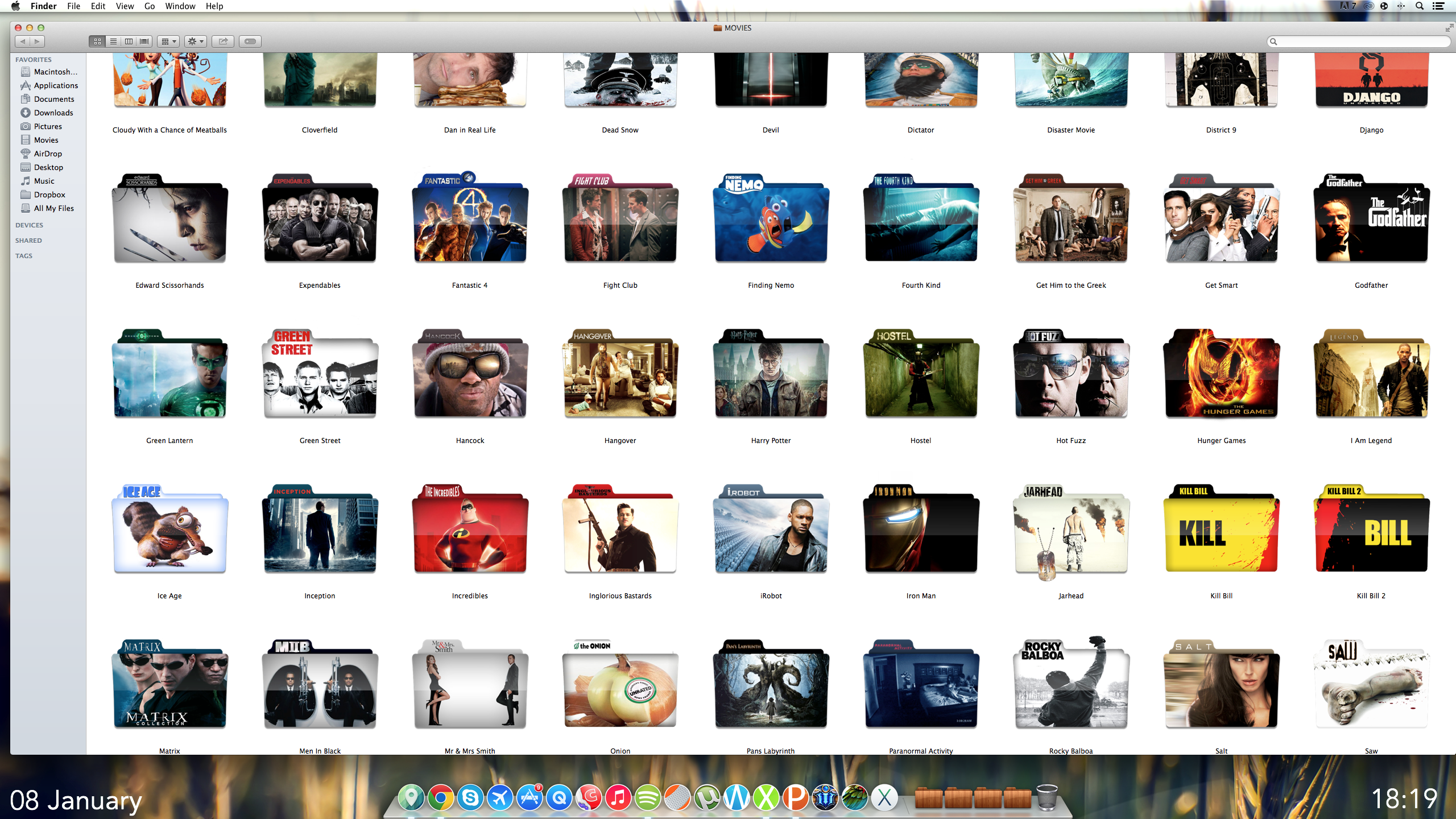Screen dimensions: 1456x819
Task: Select the Hunger Games folder icon
Action: tap(1221, 374)
